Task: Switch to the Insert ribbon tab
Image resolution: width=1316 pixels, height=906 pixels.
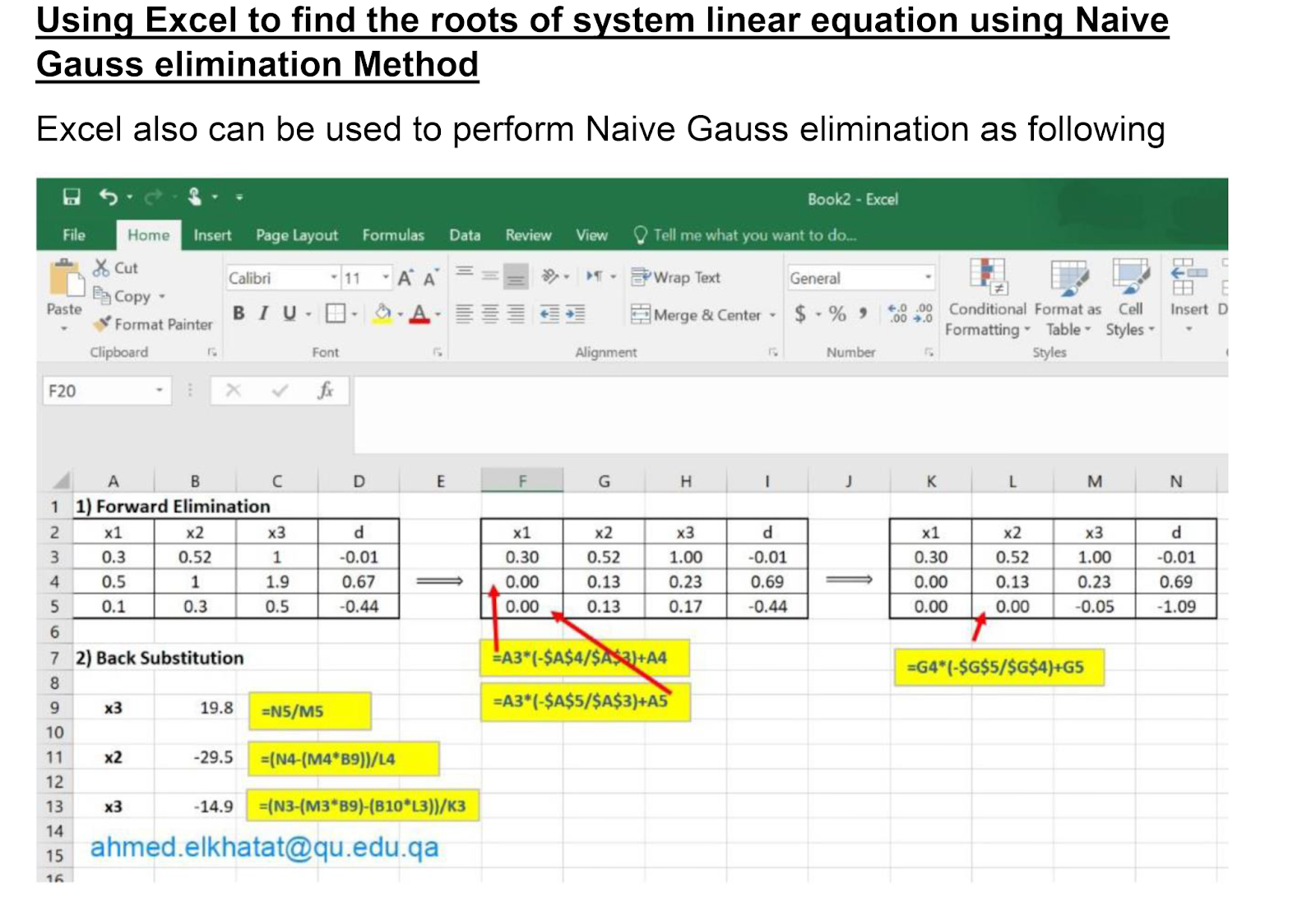Action: pyautogui.click(x=212, y=235)
